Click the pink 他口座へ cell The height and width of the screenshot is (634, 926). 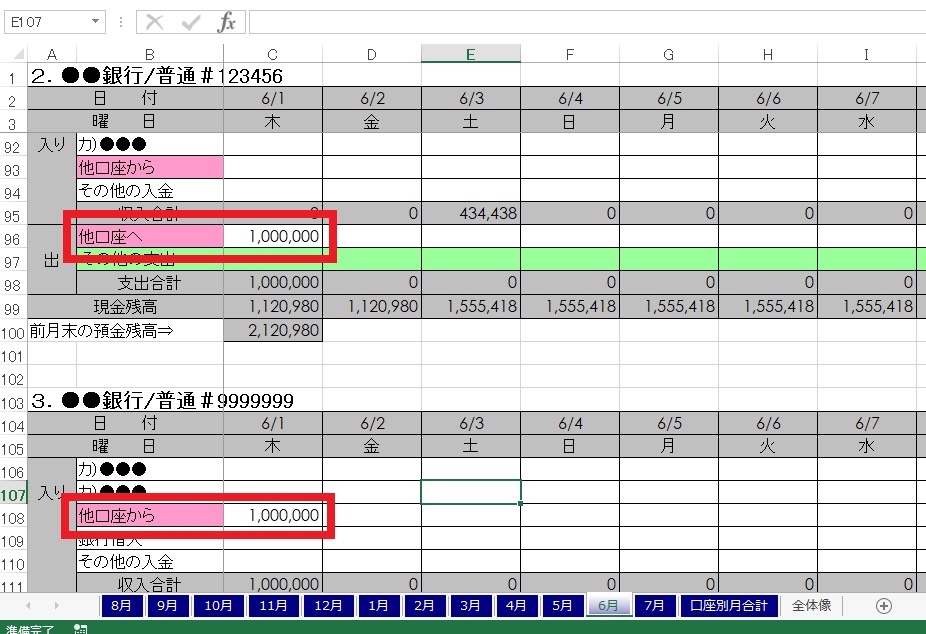(x=150, y=236)
